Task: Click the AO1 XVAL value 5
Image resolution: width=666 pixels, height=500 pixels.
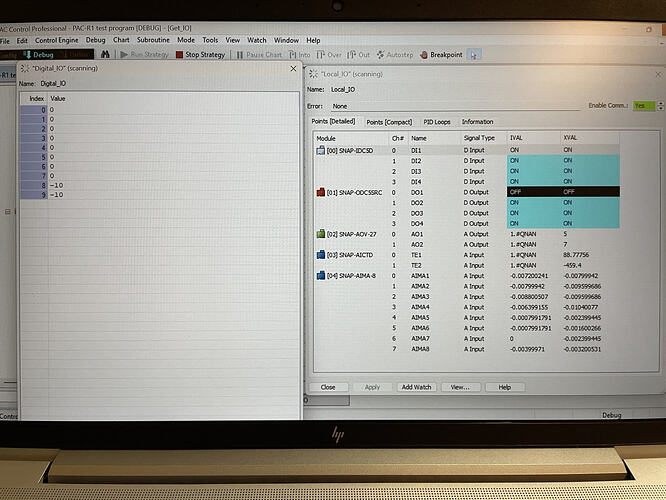Action: (x=565, y=234)
